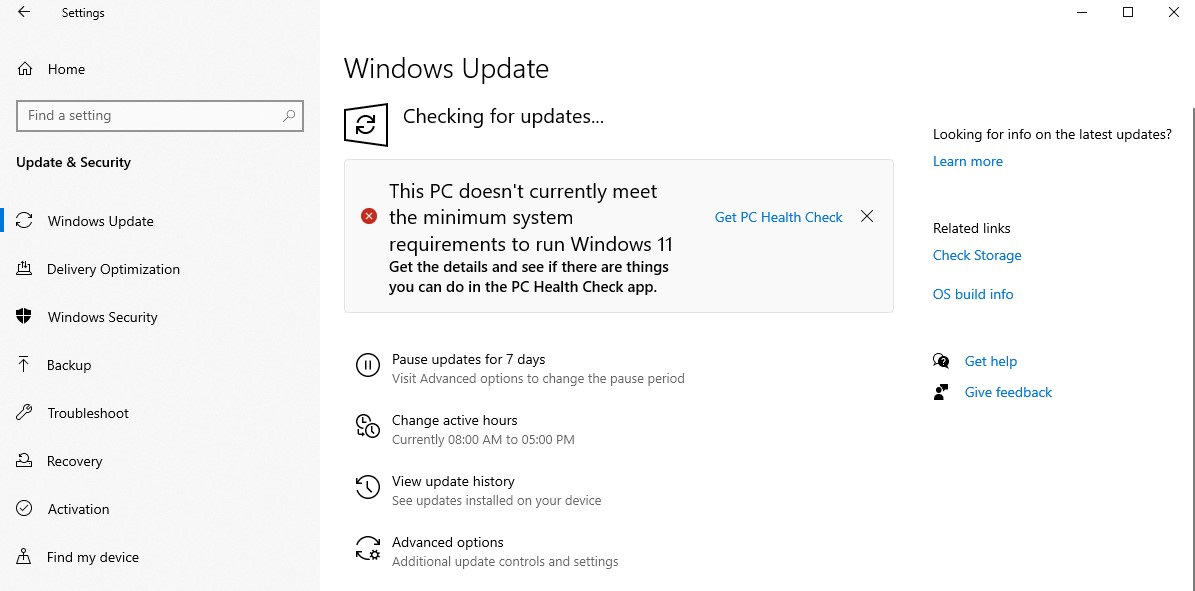Viewport: 1195px width, 591px height.
Task: Click the Change active hours clock icon
Action: pyautogui.click(x=368, y=427)
